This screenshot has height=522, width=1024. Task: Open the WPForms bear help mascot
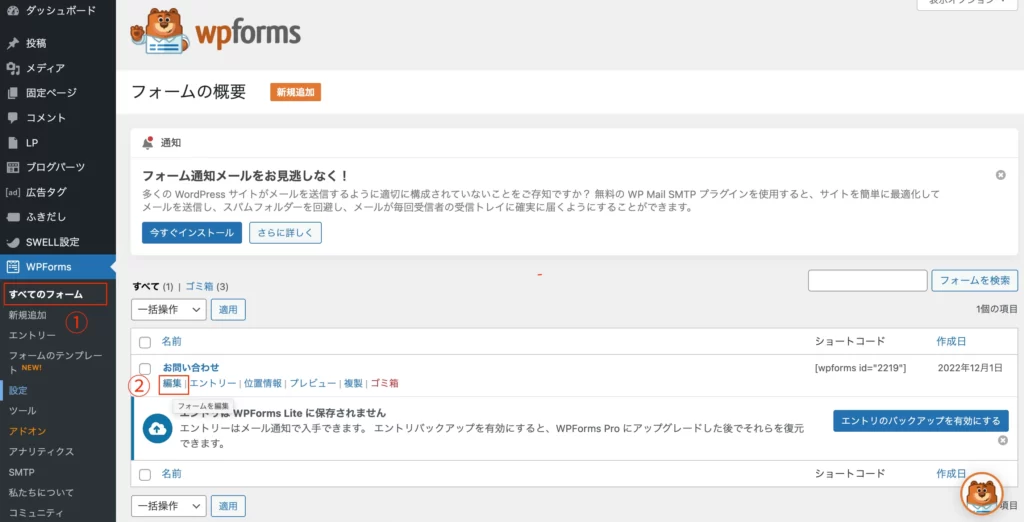[982, 494]
